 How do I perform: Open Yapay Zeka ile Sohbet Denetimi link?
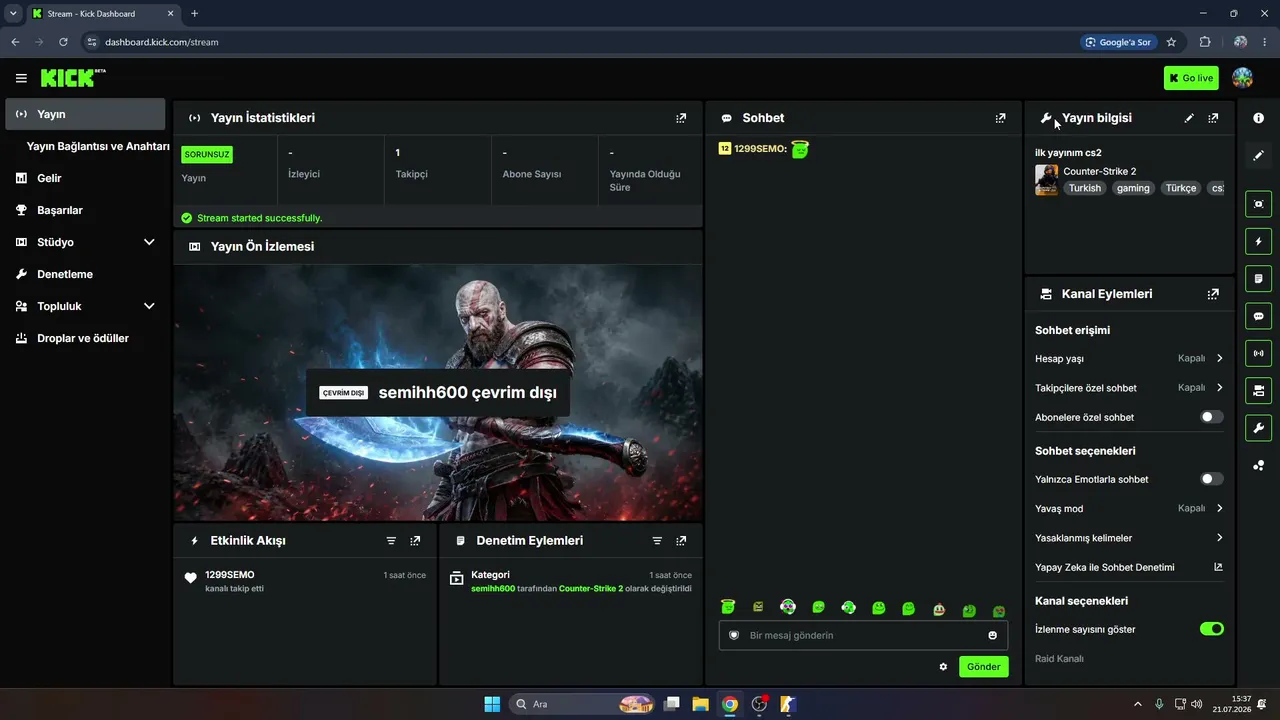pos(1129,567)
